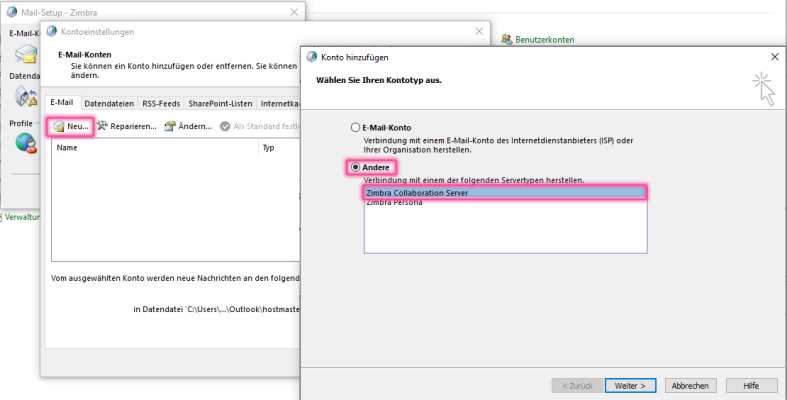Switch to the SharePoint-Listen tab

point(220,102)
